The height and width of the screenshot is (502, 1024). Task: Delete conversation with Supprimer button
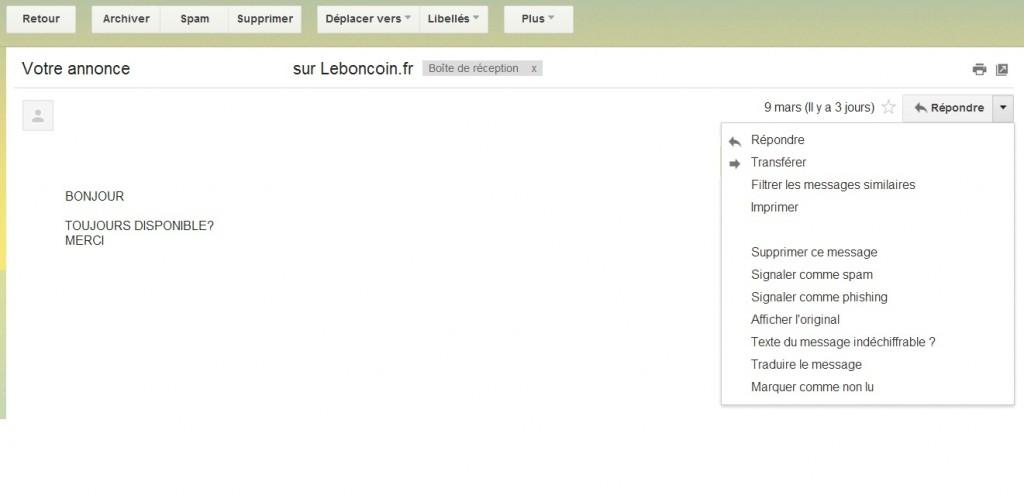264,19
